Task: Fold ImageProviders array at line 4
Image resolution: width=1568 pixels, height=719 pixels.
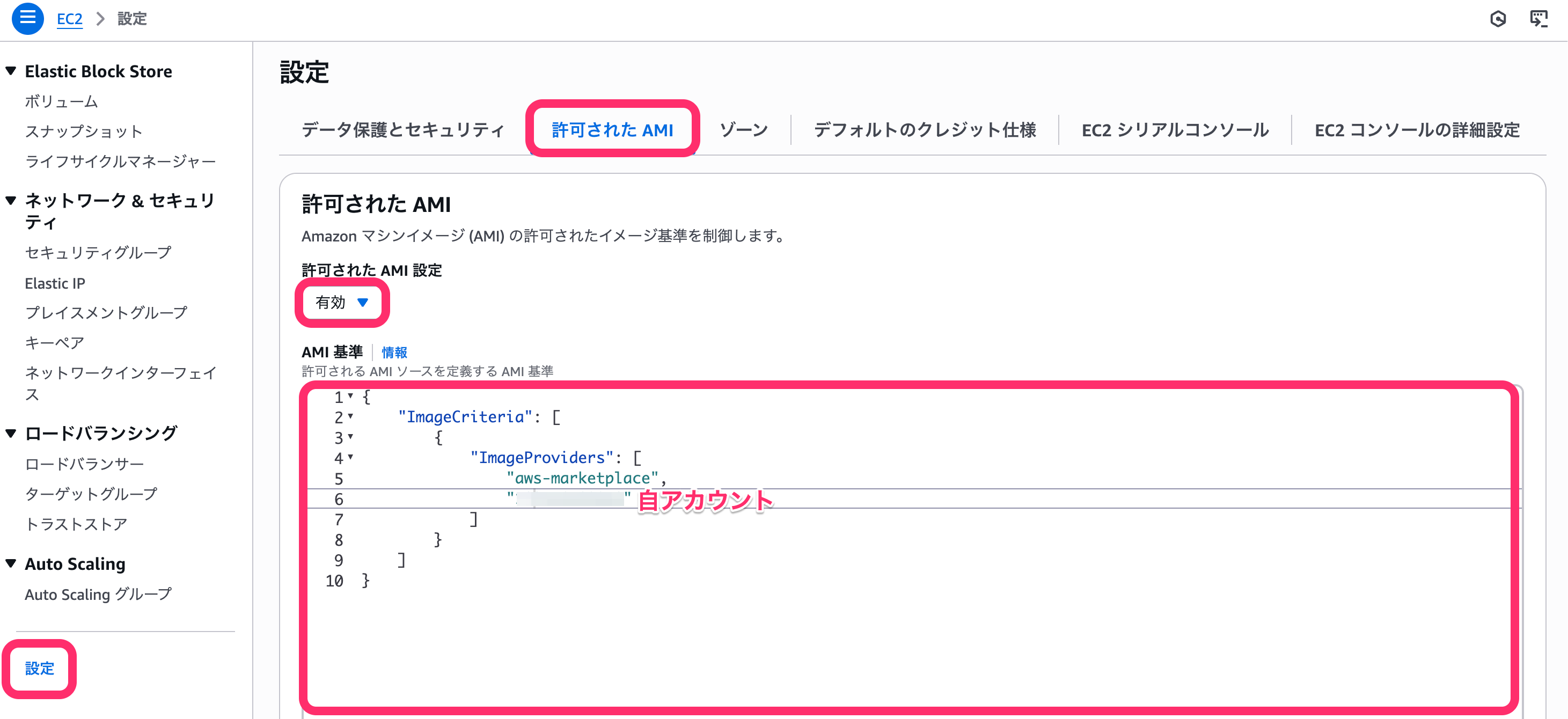Action: pyautogui.click(x=350, y=457)
